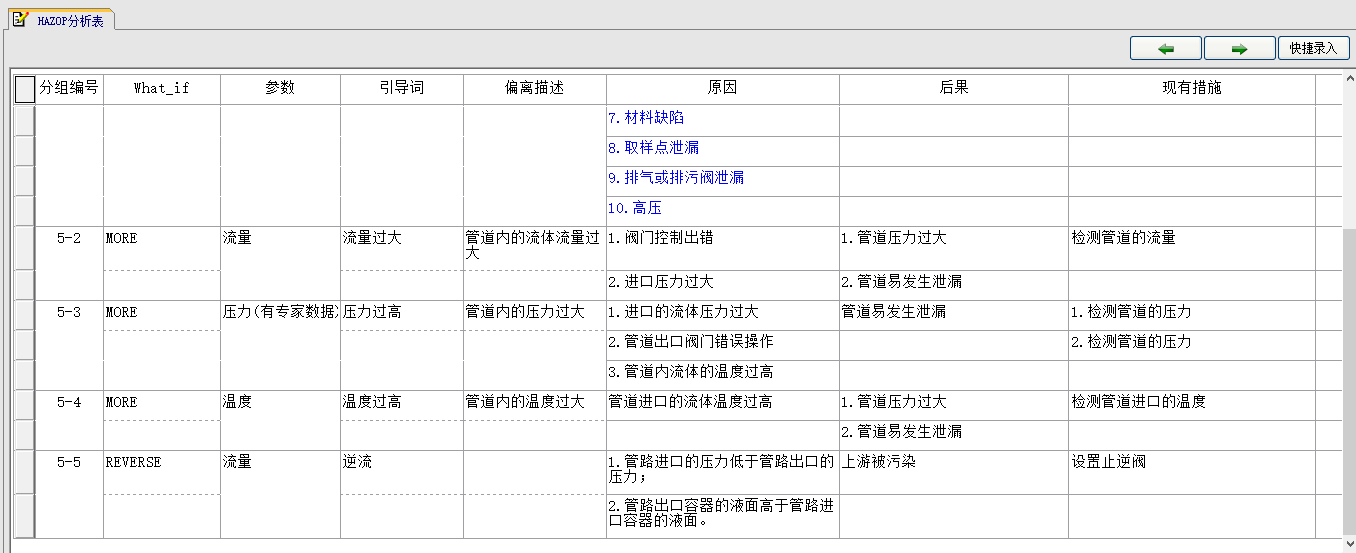Select the row header for row 5-5
Screen dimensions: 1356x553
tap(25, 472)
